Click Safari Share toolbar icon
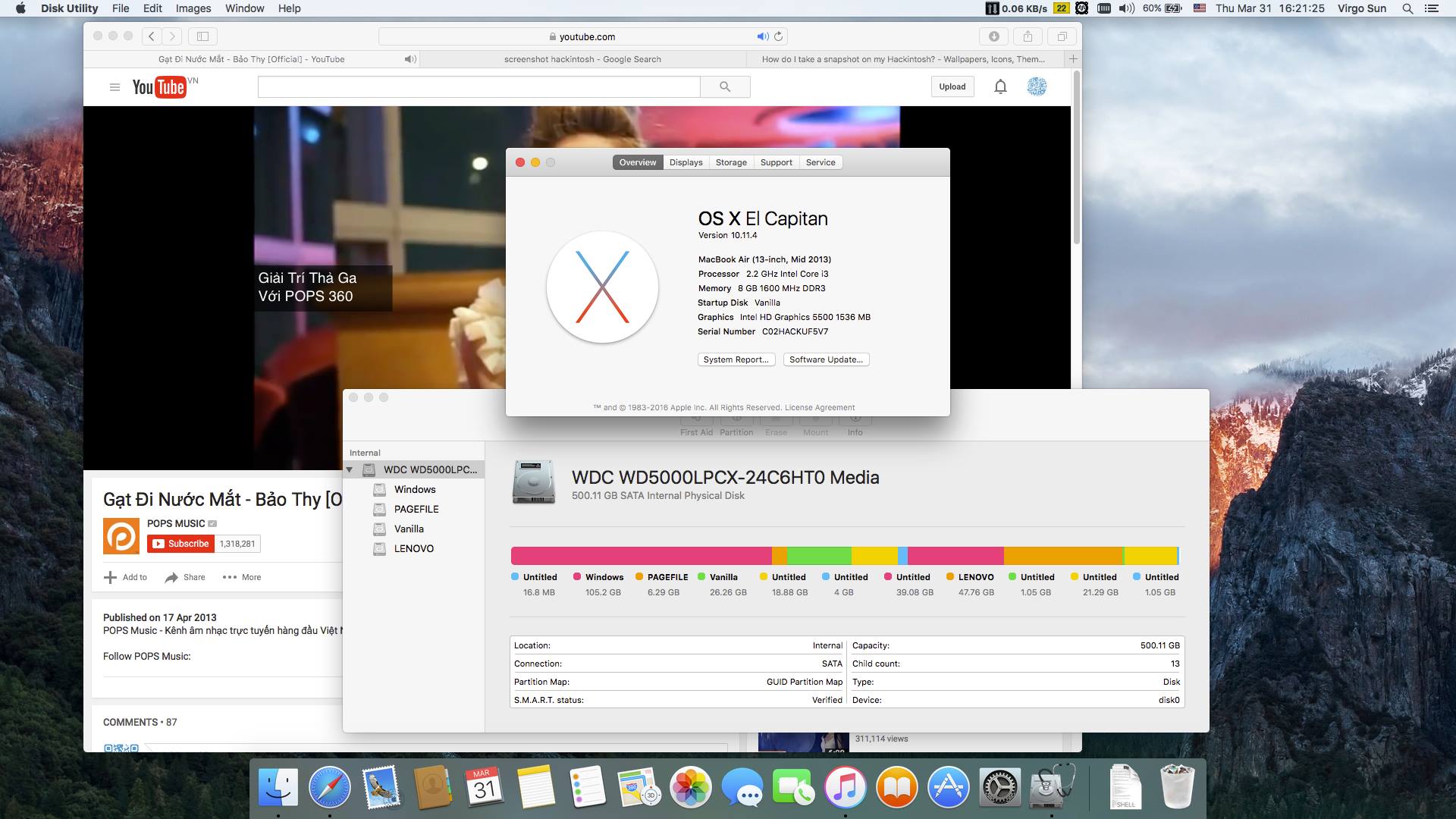1456x819 pixels. tap(1028, 36)
